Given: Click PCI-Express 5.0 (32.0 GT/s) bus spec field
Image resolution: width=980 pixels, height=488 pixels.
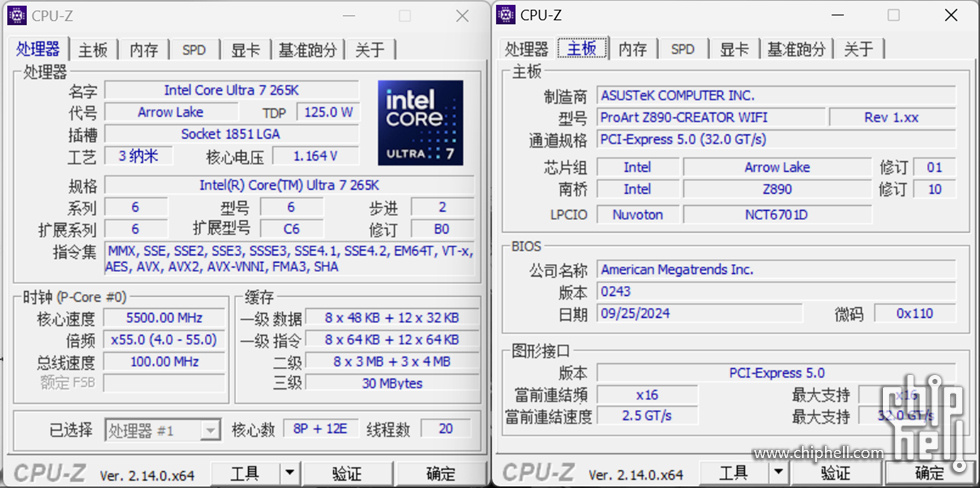Looking at the screenshot, I should coord(776,139).
